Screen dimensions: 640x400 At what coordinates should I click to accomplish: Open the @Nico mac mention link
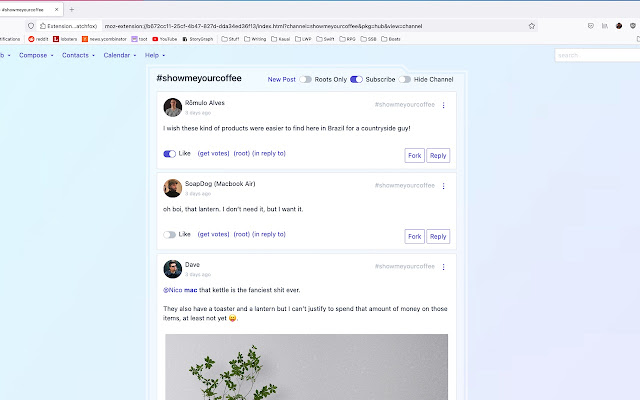180,290
